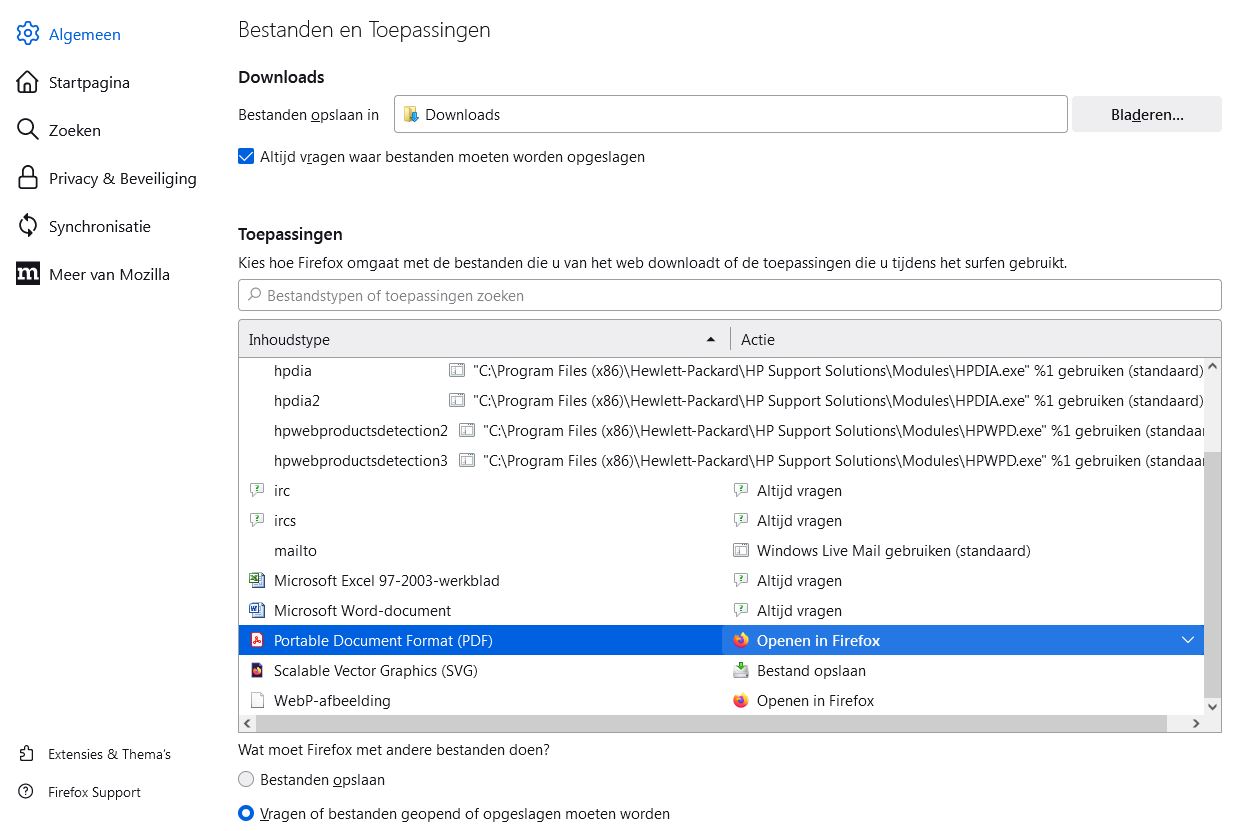The image size is (1243, 831).
Task: Click the vertical scrollbar of the applications list
Action: pyautogui.click(x=1213, y=570)
